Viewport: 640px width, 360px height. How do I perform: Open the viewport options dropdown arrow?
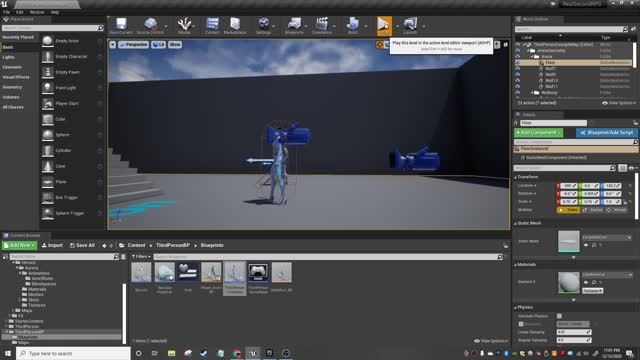(113, 44)
